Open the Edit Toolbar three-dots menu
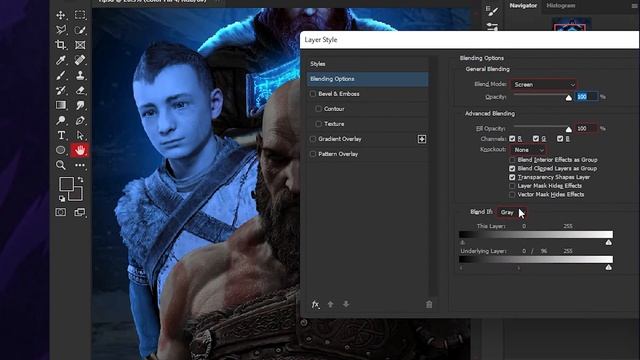 coord(80,165)
